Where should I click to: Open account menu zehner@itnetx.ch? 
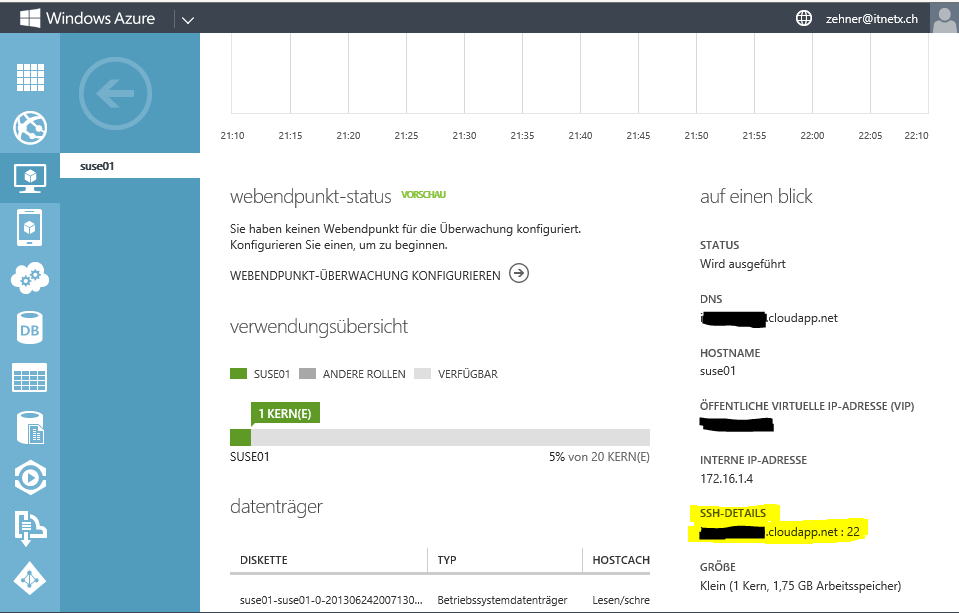pyautogui.click(x=871, y=18)
